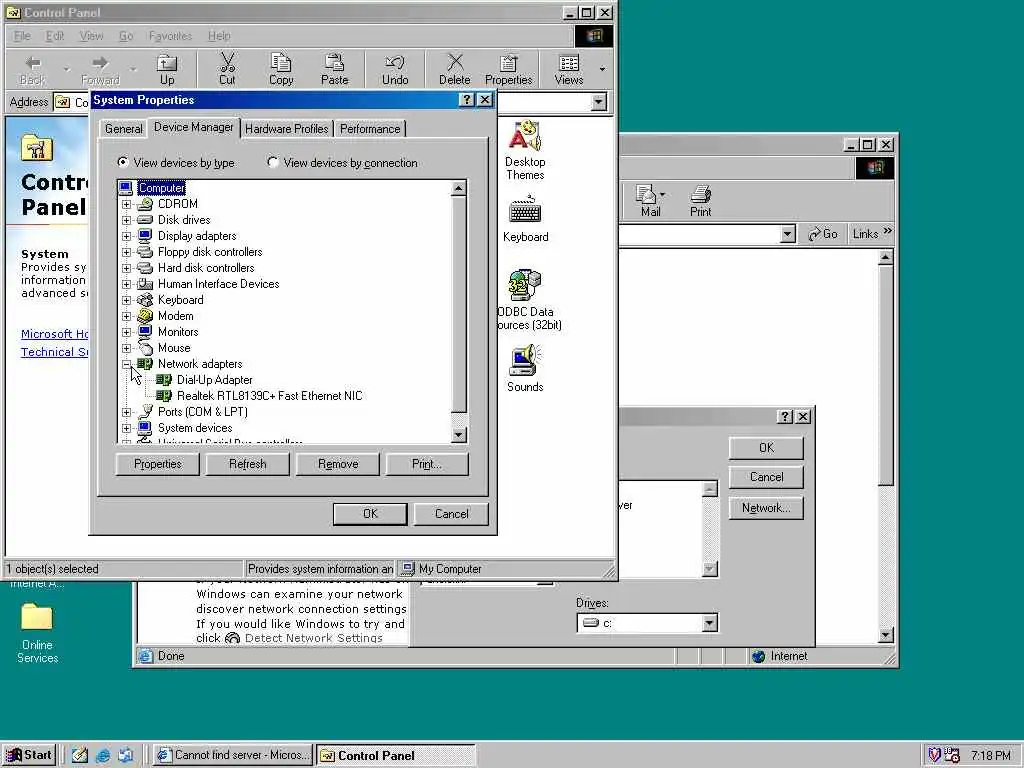Click the Delete toolbar icon

(455, 69)
